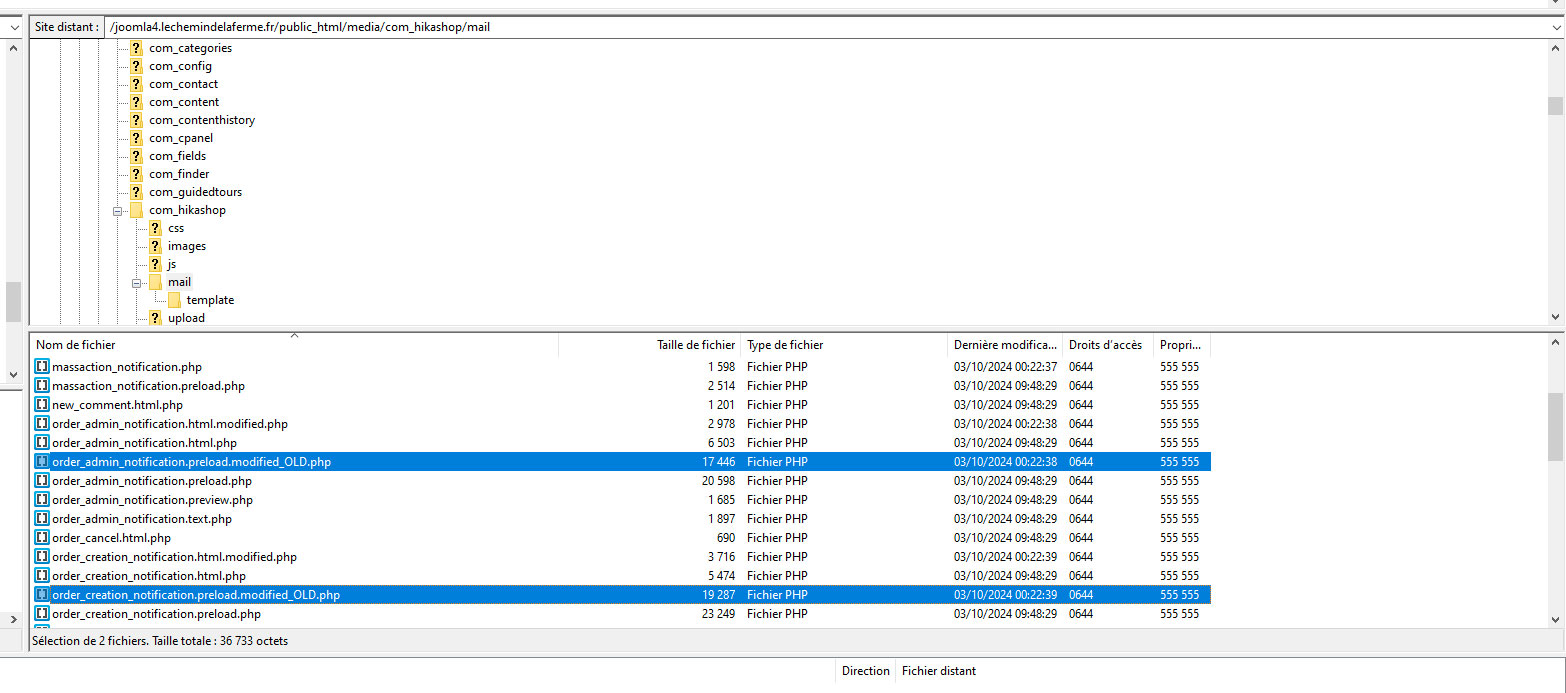This screenshot has width=1566, height=693.
Task: Collapse the mail folder tree node
Action: 137,283
